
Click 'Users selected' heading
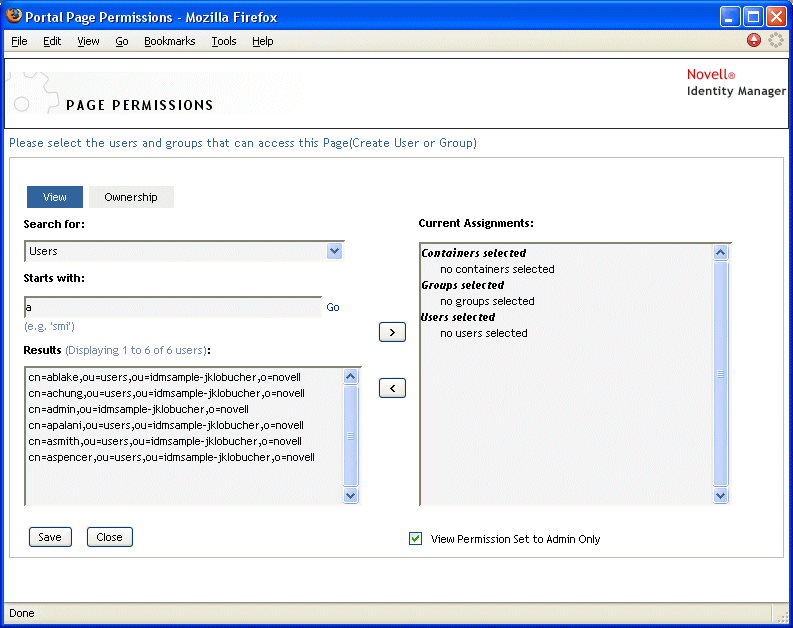(x=458, y=317)
